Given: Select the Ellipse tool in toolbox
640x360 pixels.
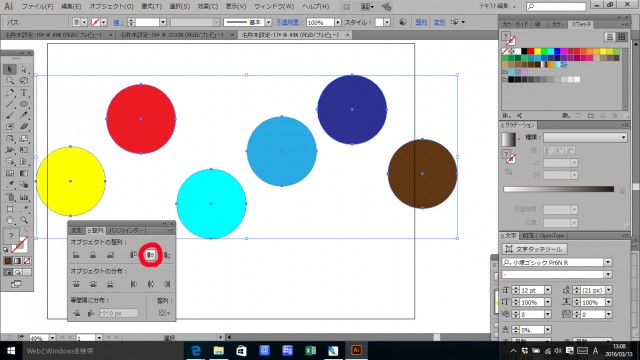Looking at the screenshot, I should (x=24, y=104).
